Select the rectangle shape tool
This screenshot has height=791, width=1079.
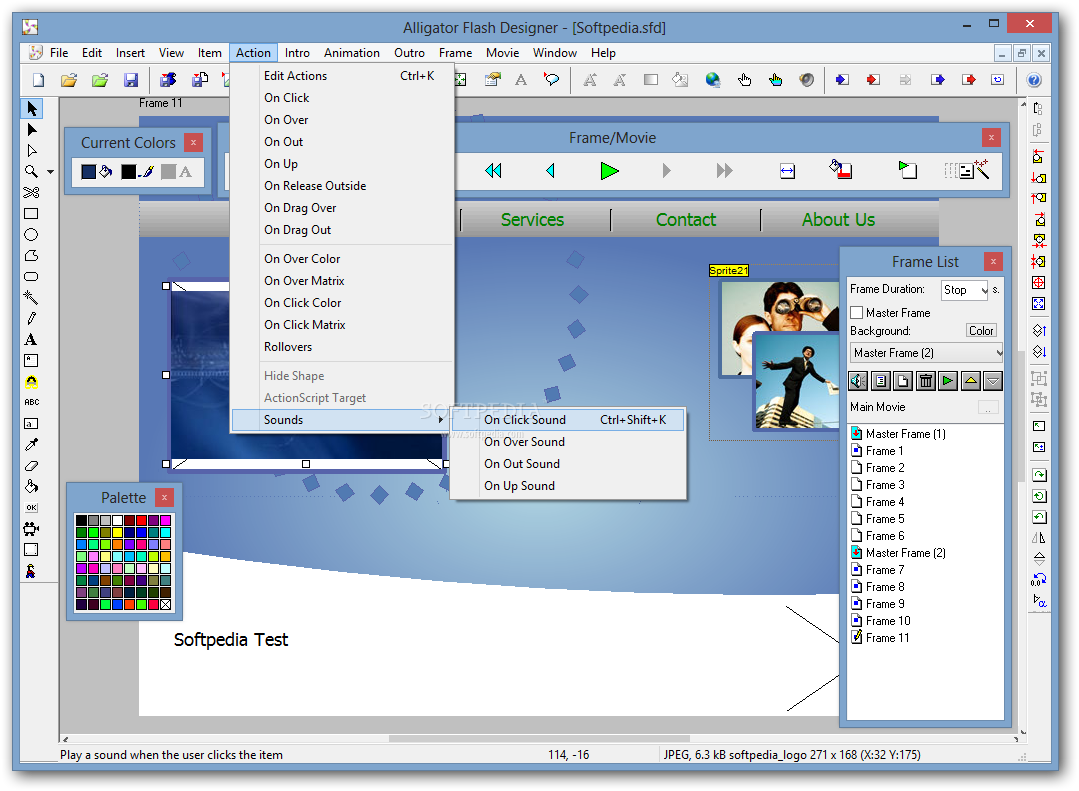click(31, 213)
